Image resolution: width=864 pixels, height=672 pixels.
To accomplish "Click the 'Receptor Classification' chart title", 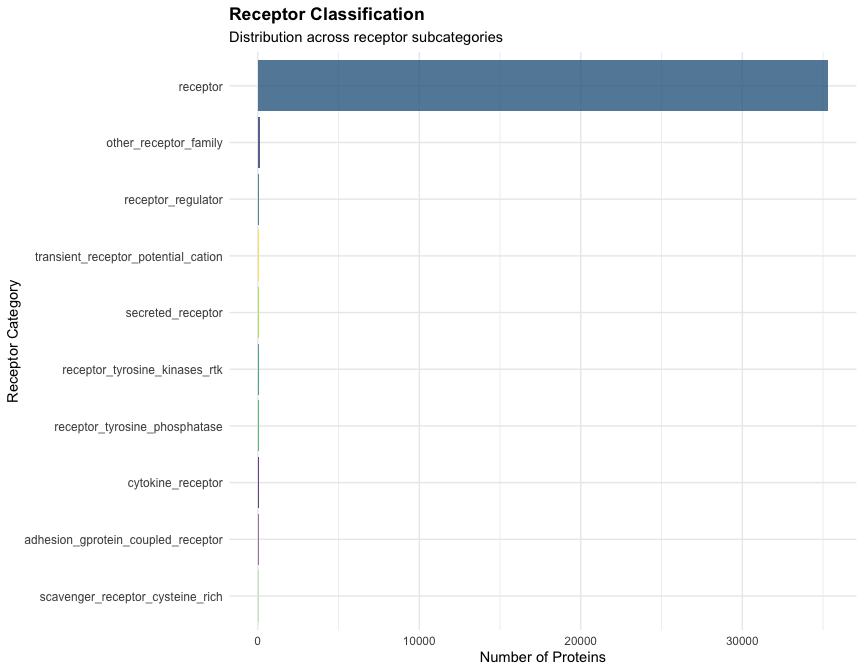I will [x=327, y=14].
